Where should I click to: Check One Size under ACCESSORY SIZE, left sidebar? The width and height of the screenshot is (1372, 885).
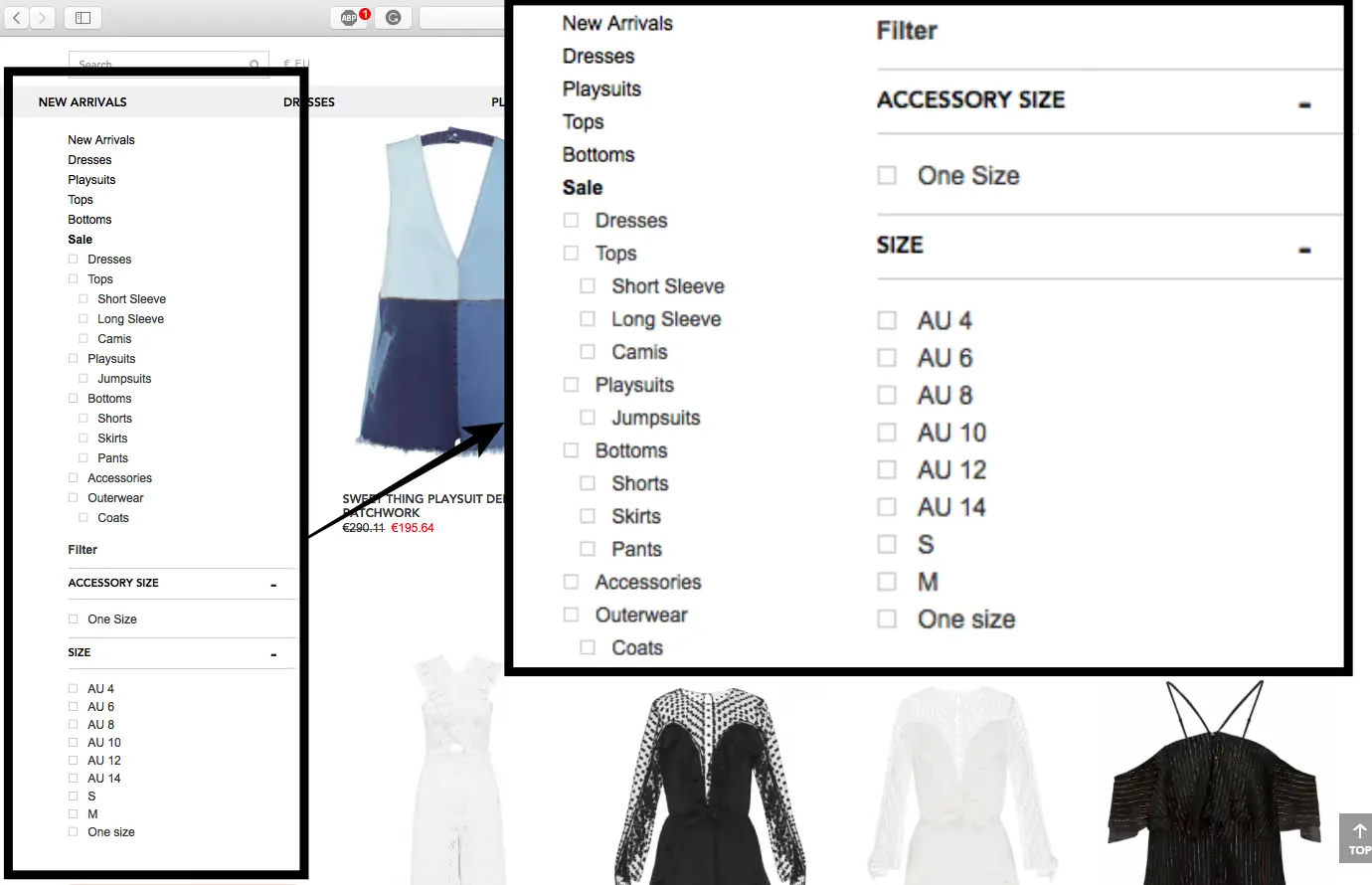coord(73,619)
